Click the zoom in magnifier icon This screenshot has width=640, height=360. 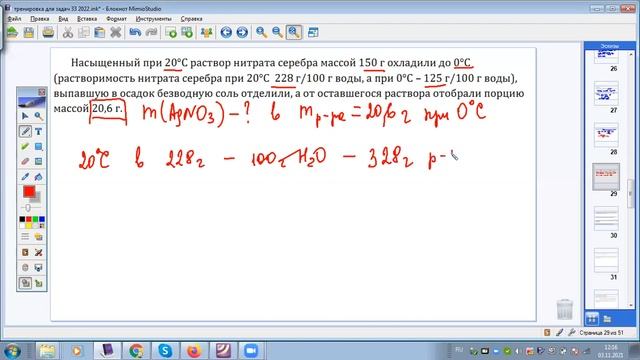261,32
